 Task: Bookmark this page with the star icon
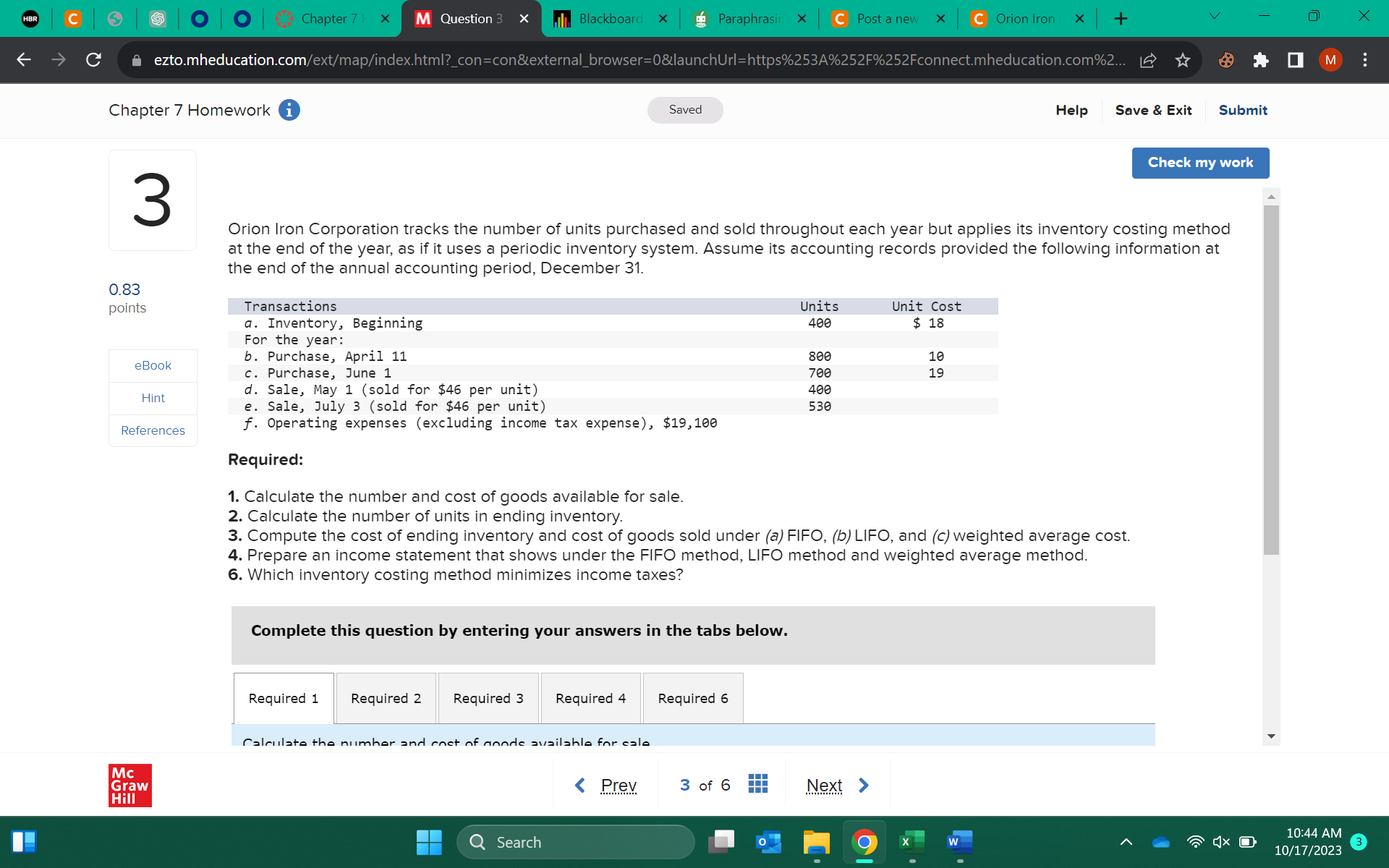pos(1182,60)
